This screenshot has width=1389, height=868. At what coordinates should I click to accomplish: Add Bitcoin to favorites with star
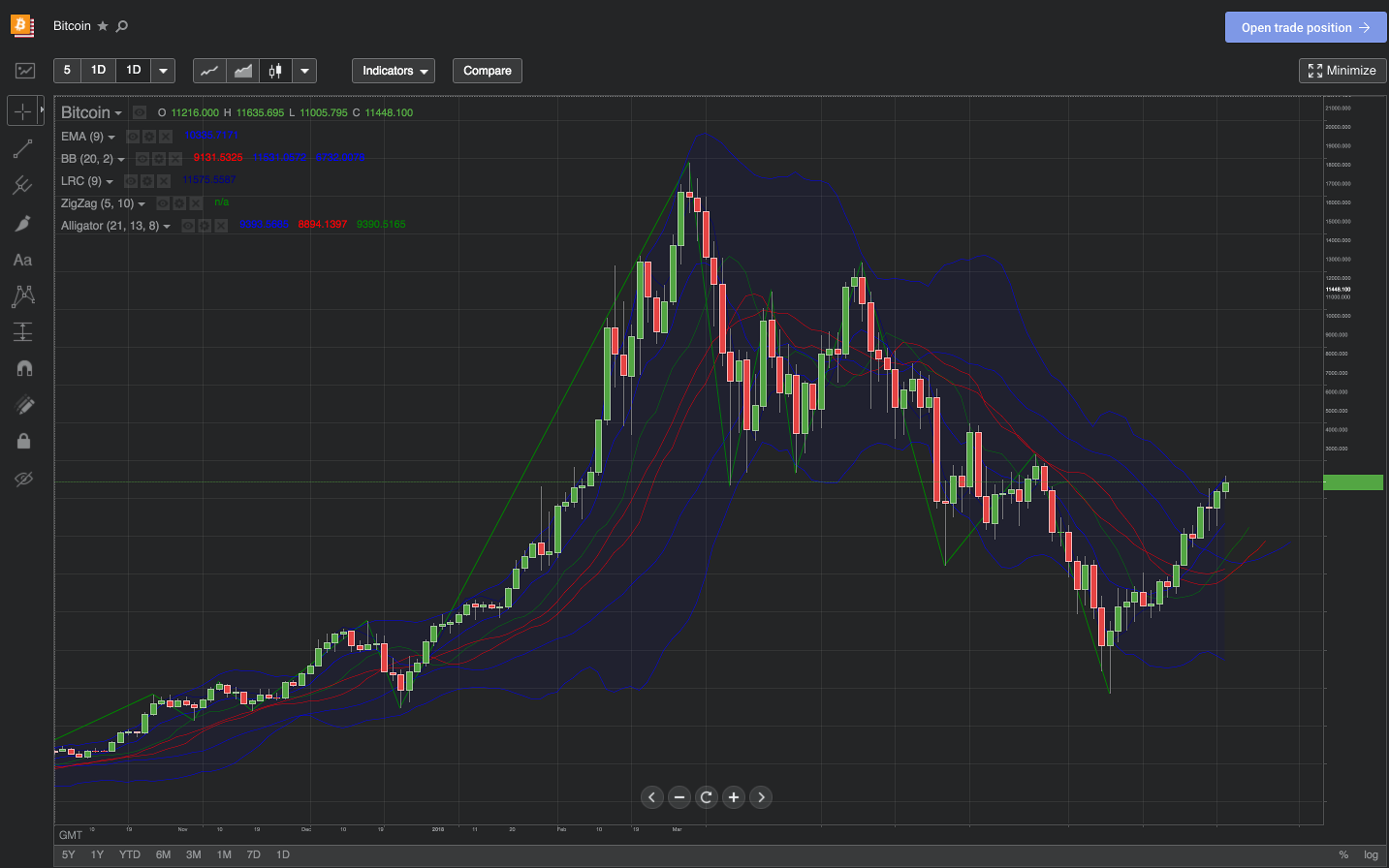pos(103,26)
